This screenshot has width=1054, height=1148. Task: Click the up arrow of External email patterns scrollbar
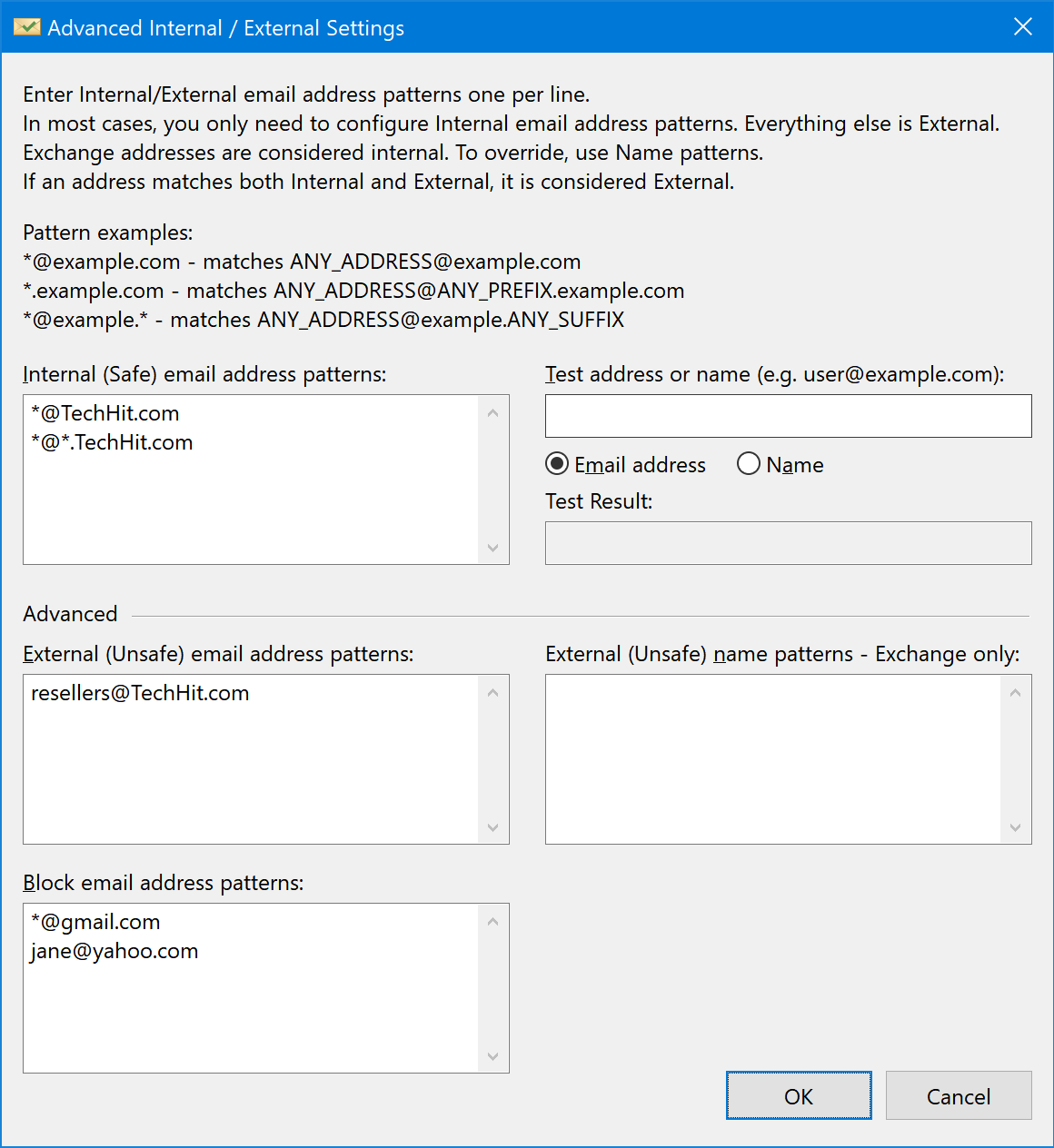[493, 693]
